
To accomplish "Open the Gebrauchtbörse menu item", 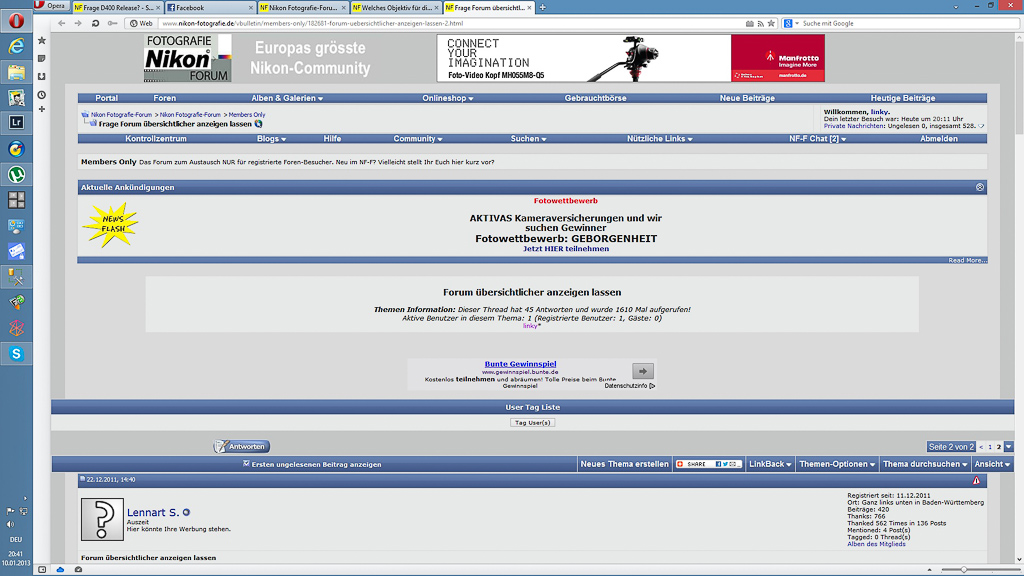I will pos(595,98).
